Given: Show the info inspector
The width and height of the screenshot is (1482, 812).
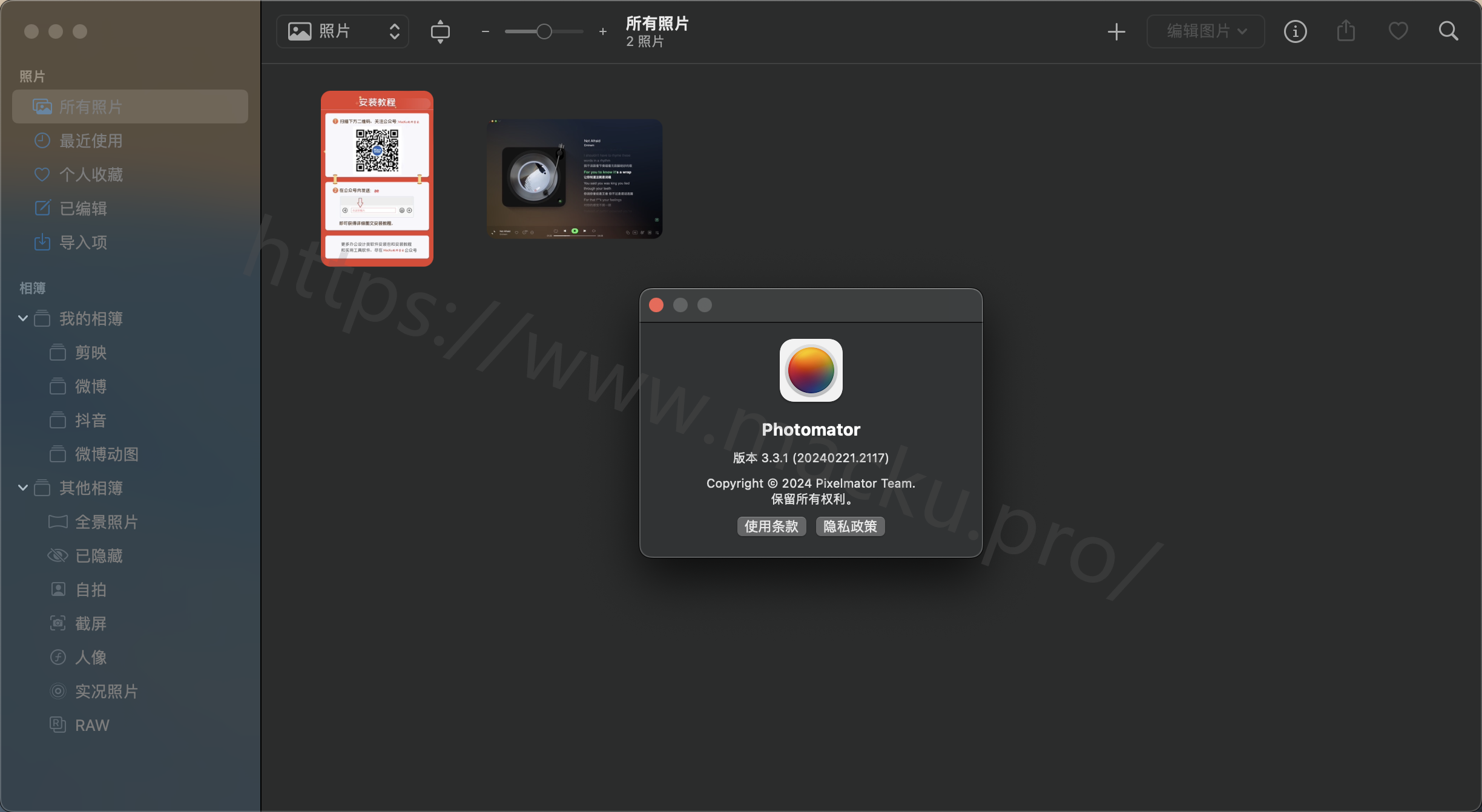Looking at the screenshot, I should point(1296,31).
